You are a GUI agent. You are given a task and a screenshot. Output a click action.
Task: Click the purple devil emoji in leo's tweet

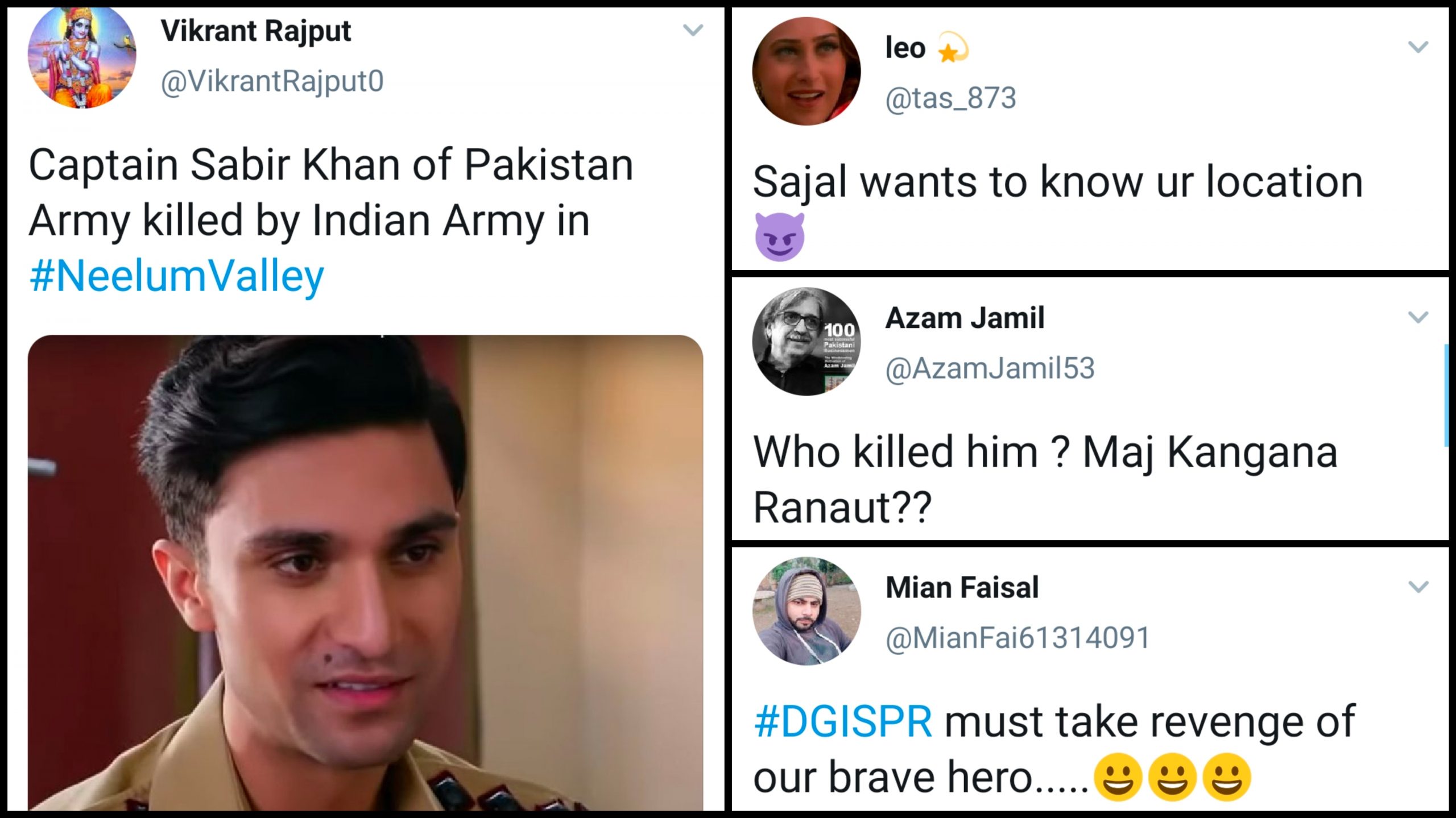[x=779, y=237]
